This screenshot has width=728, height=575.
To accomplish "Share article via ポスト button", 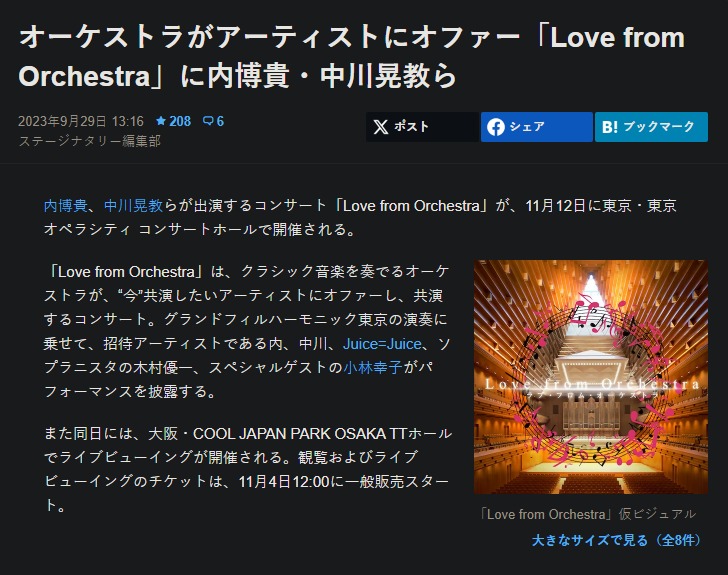I will pyautogui.click(x=422, y=127).
